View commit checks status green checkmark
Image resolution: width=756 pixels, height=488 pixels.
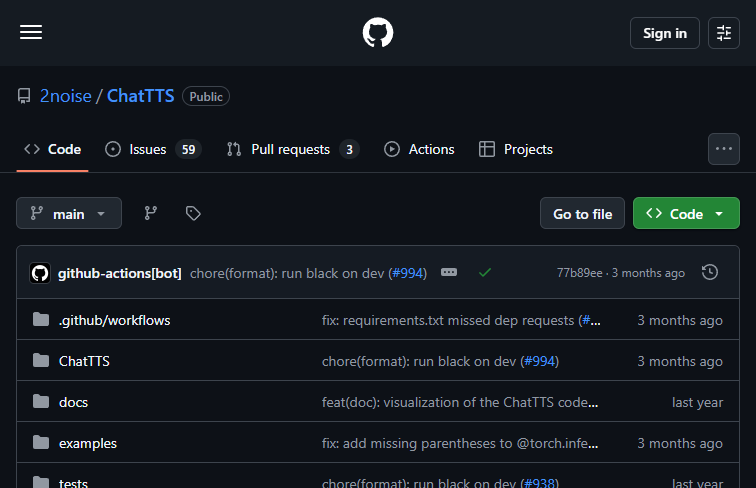(485, 273)
